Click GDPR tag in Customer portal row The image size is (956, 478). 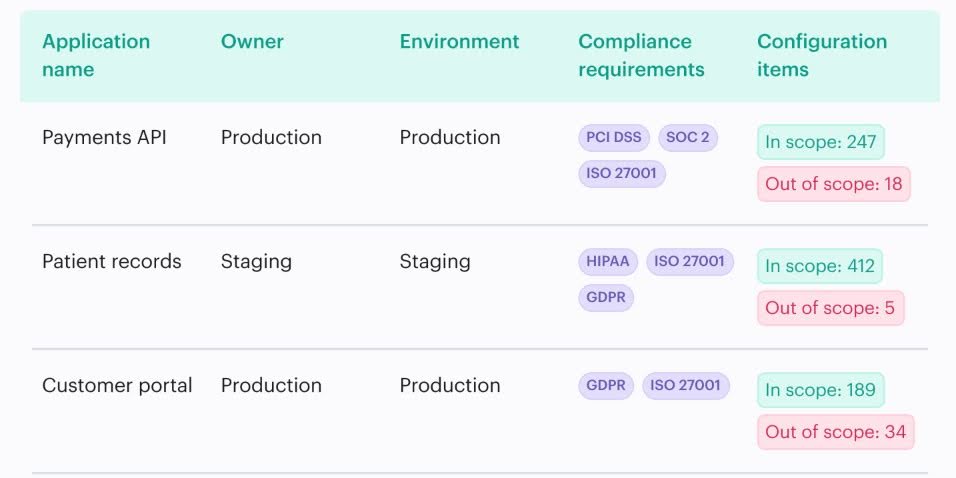[606, 385]
